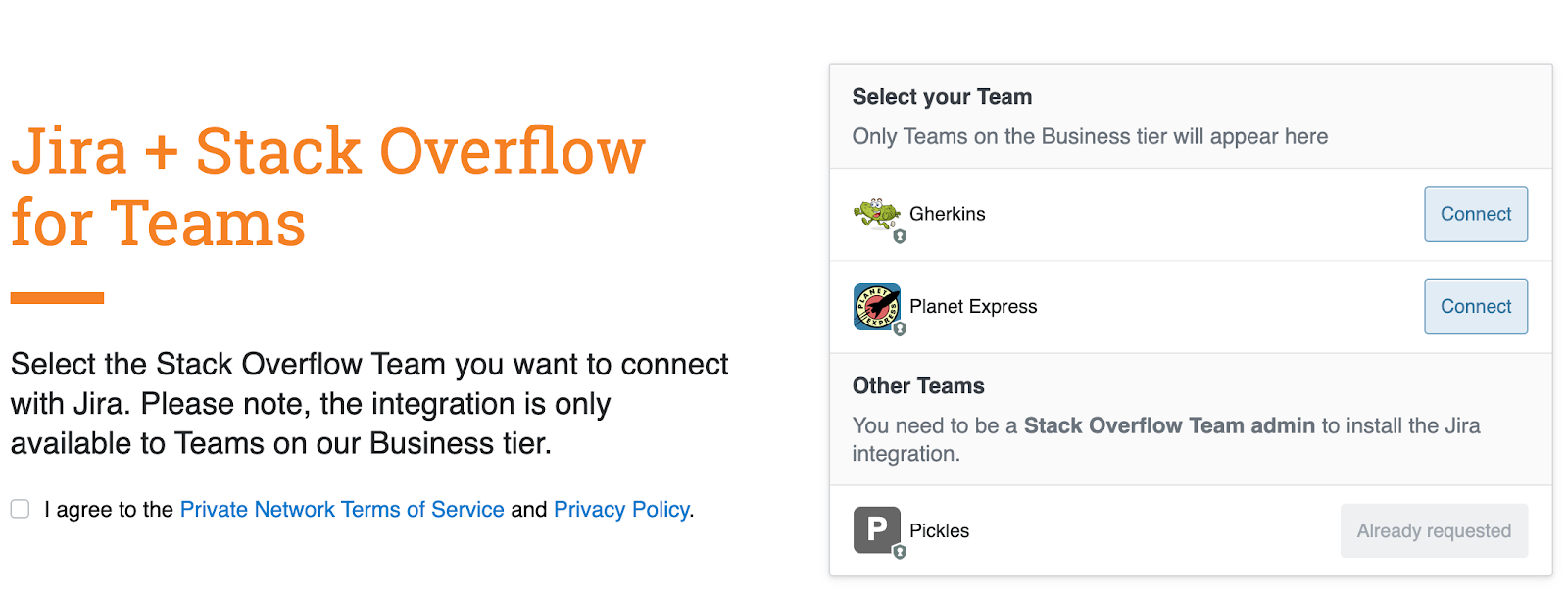Click the Already requested button for Pickles
The width and height of the screenshot is (1568, 599).
click(x=1434, y=530)
